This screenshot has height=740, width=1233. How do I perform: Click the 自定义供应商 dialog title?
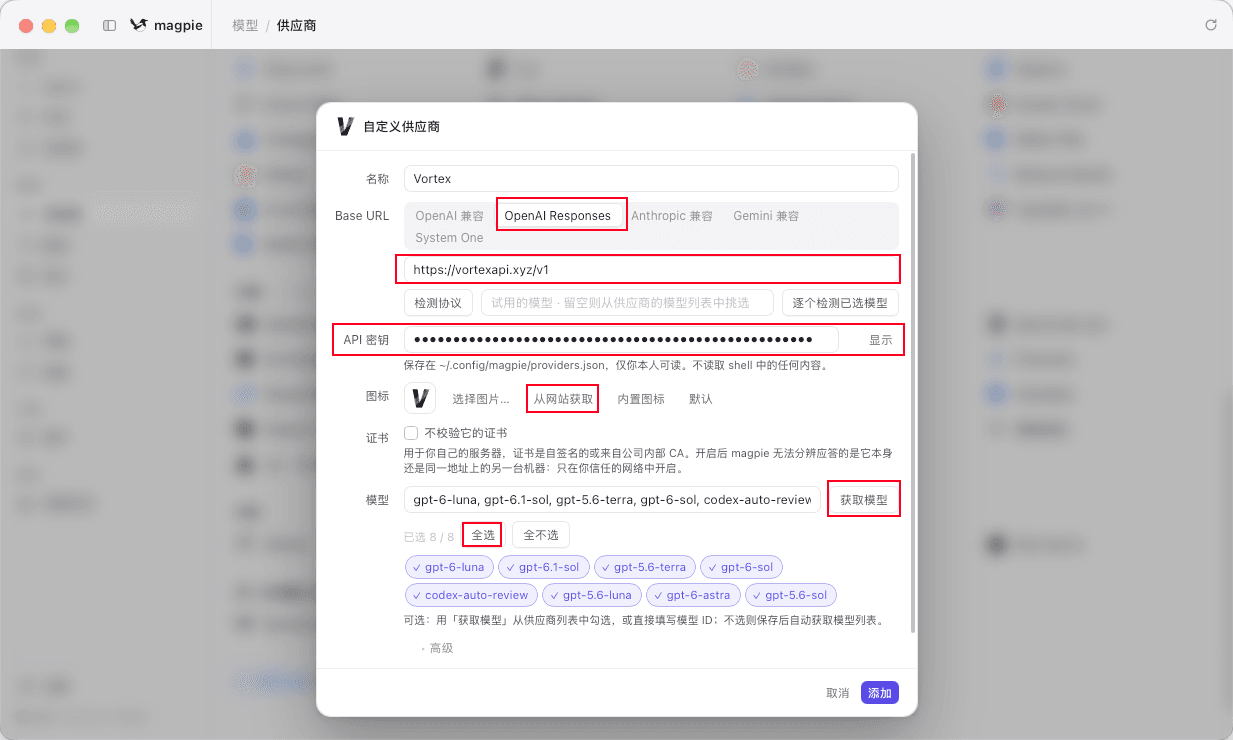tap(402, 127)
